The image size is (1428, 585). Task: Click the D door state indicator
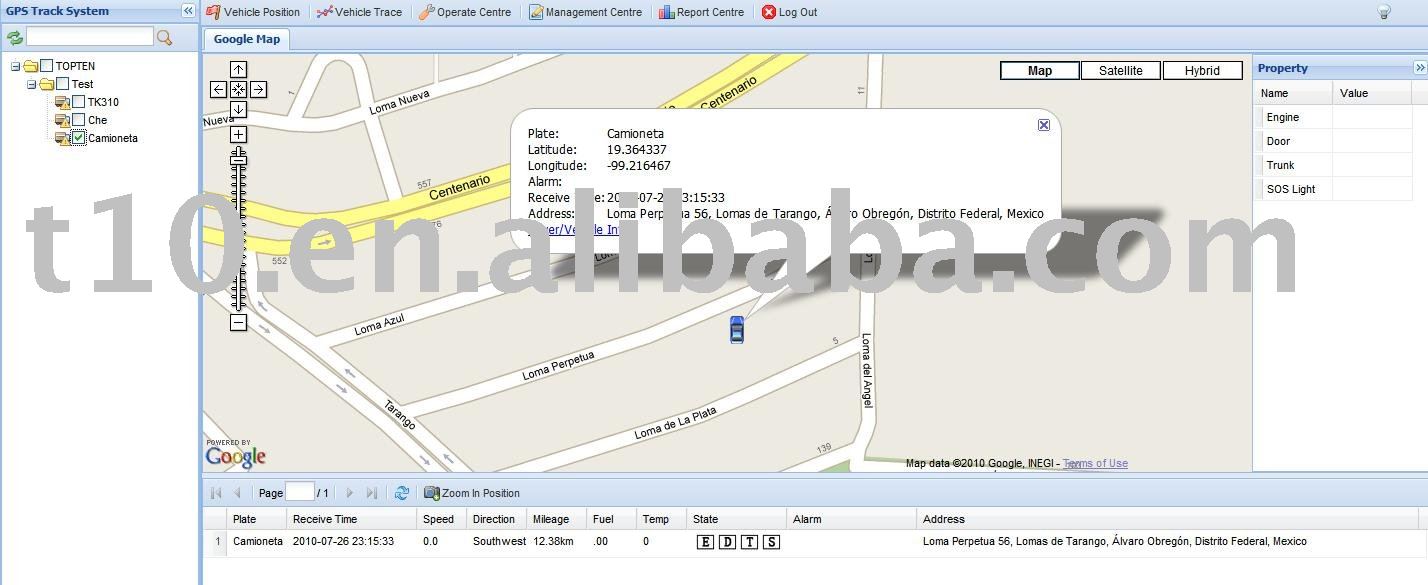[727, 542]
